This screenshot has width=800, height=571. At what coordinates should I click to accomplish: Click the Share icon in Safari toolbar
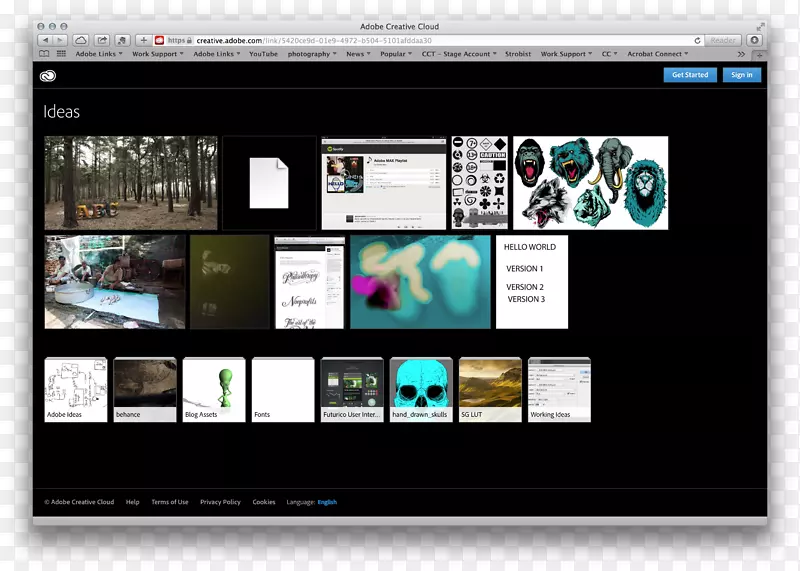(102, 40)
